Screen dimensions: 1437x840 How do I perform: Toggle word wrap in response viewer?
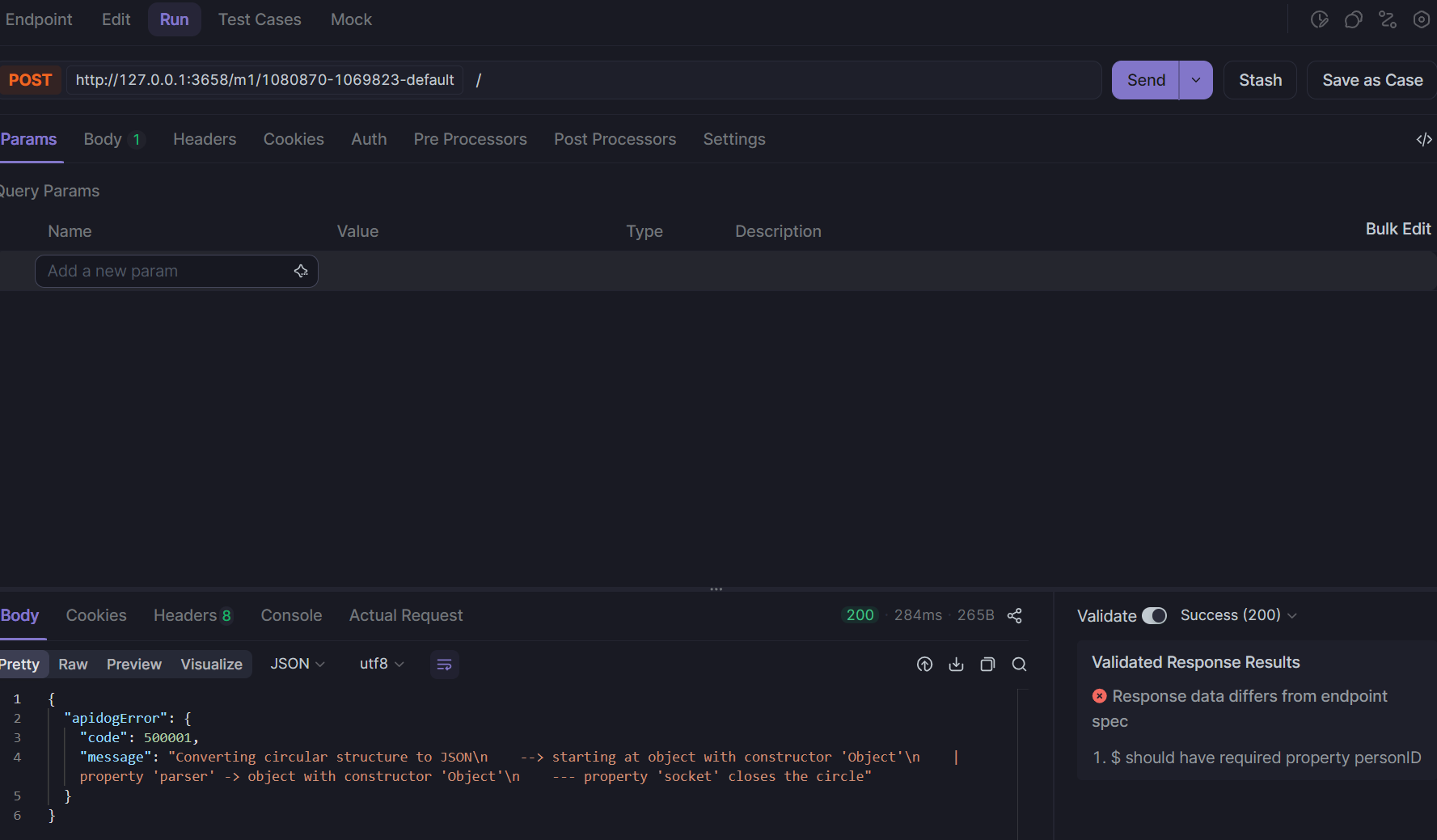pyautogui.click(x=444, y=665)
